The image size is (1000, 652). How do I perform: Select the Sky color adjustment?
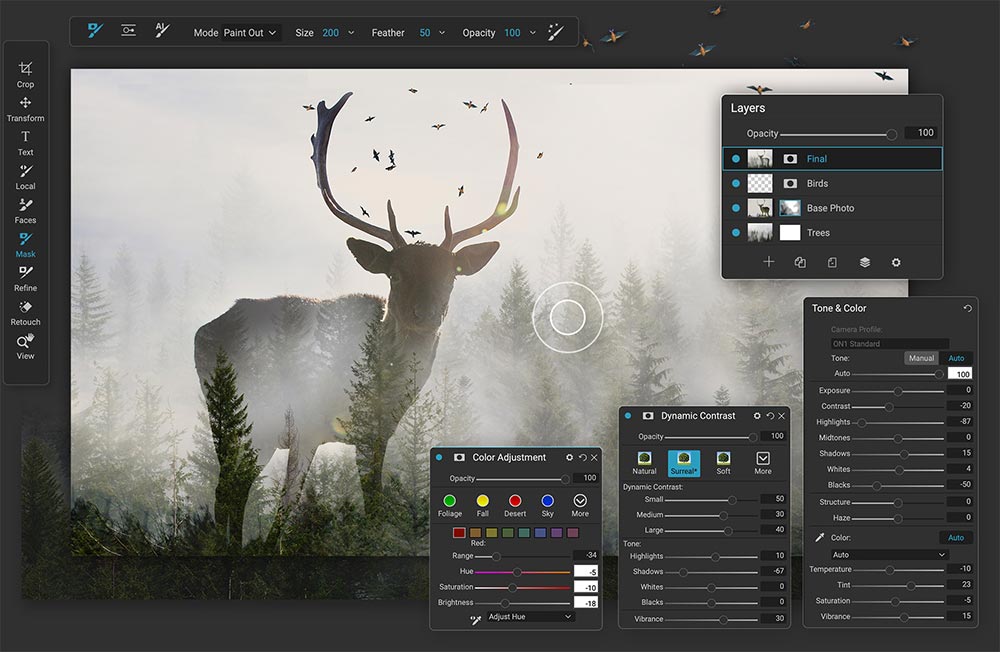tap(550, 499)
